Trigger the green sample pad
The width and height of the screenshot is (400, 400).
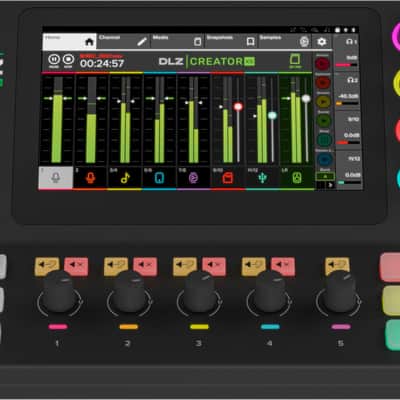tap(323, 120)
